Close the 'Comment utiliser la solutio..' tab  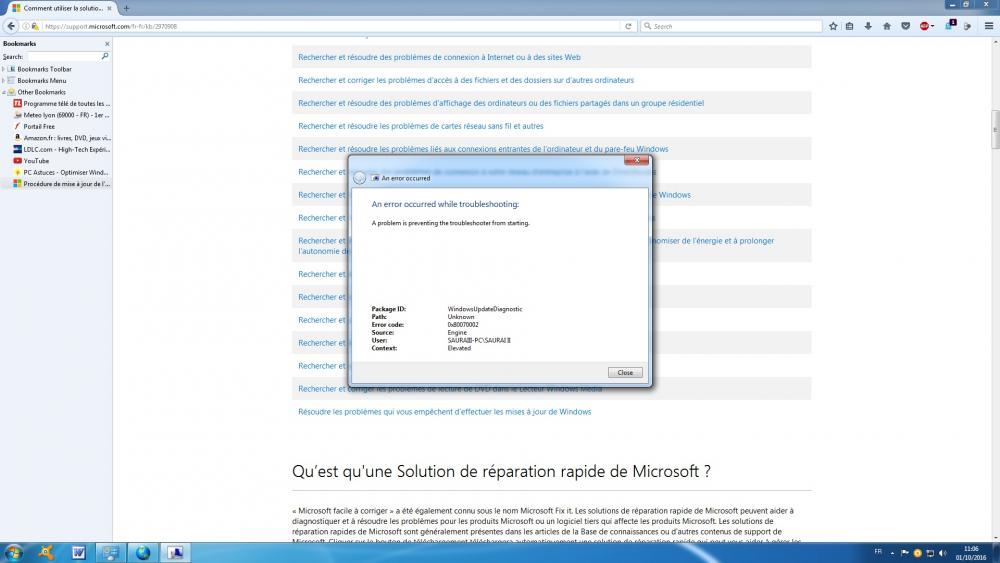coord(109,8)
